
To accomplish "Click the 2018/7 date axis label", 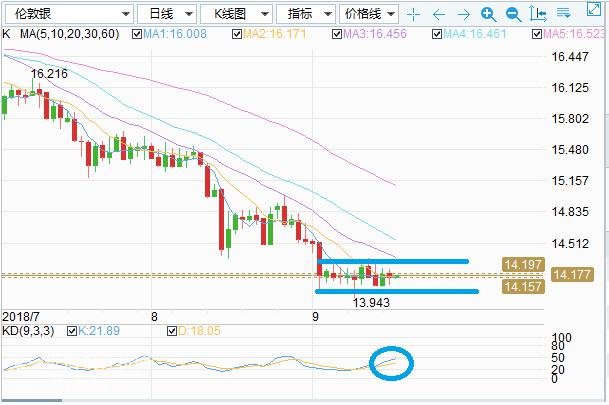I will [x=21, y=316].
